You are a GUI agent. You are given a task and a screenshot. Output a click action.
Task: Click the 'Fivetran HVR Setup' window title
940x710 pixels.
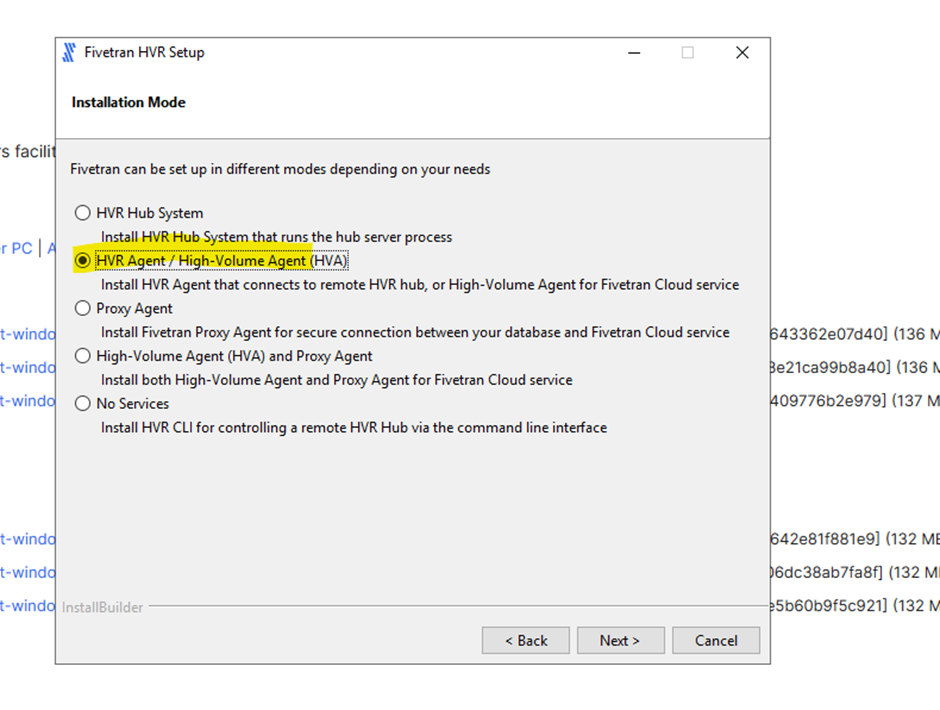pyautogui.click(x=144, y=53)
